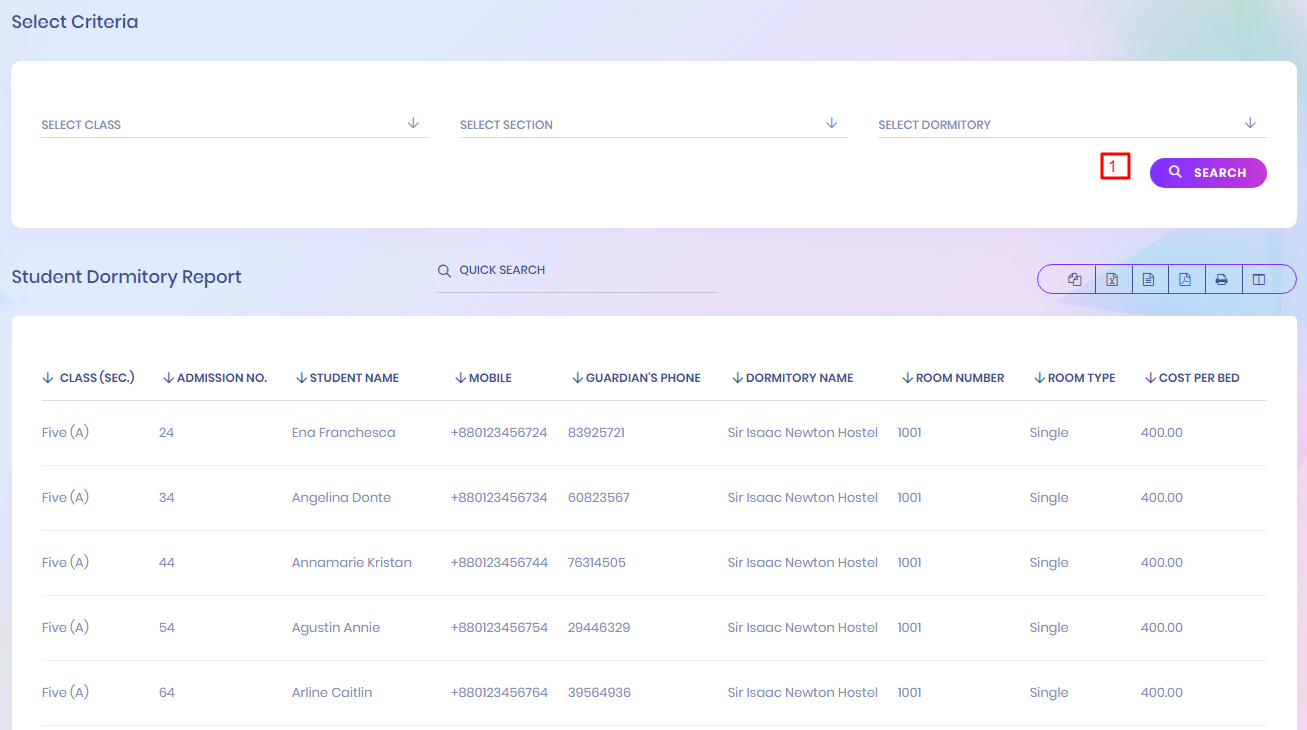This screenshot has width=1307, height=730.
Task: Open the Select Class dropdown
Action: point(234,124)
